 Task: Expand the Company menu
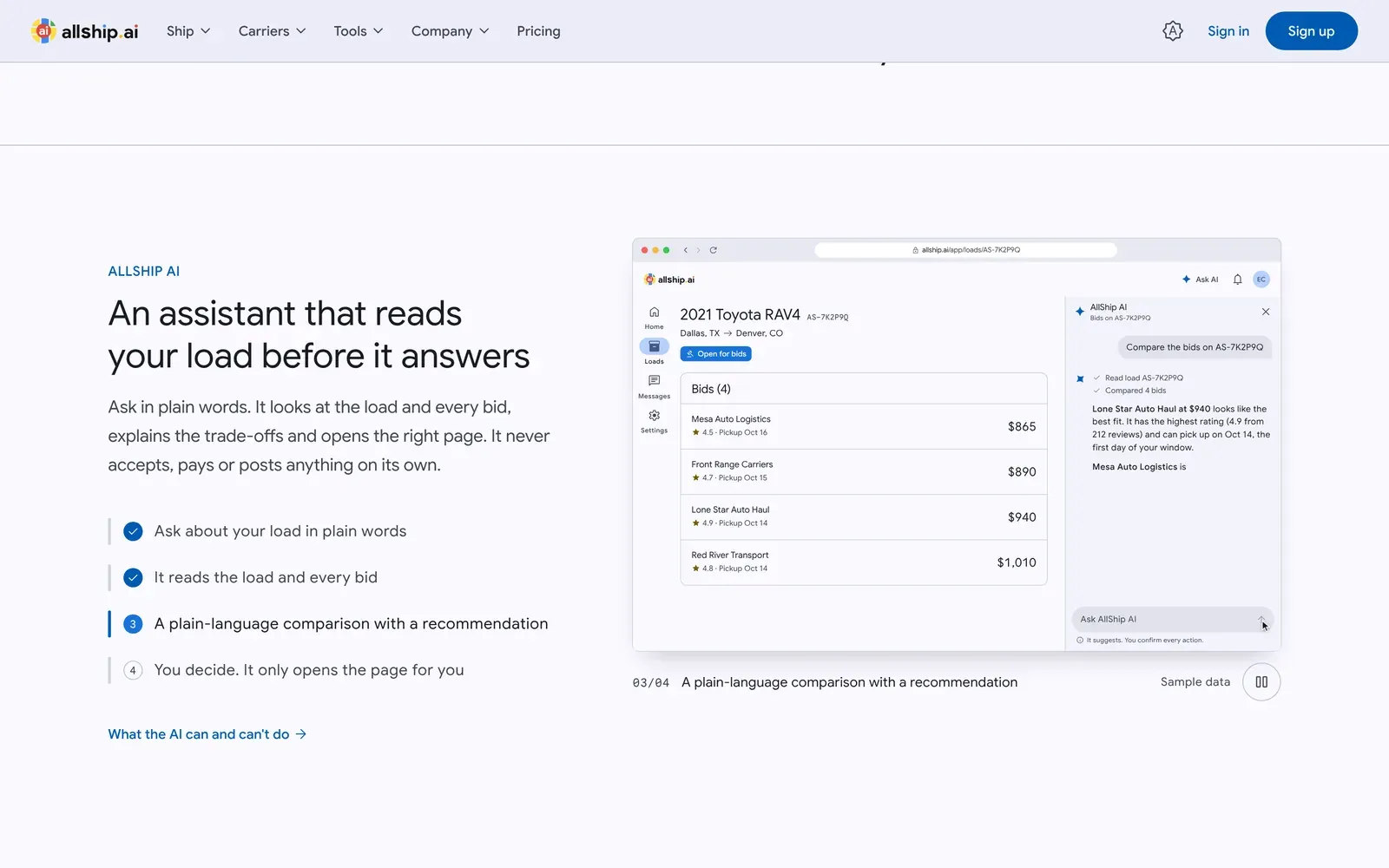point(450,31)
